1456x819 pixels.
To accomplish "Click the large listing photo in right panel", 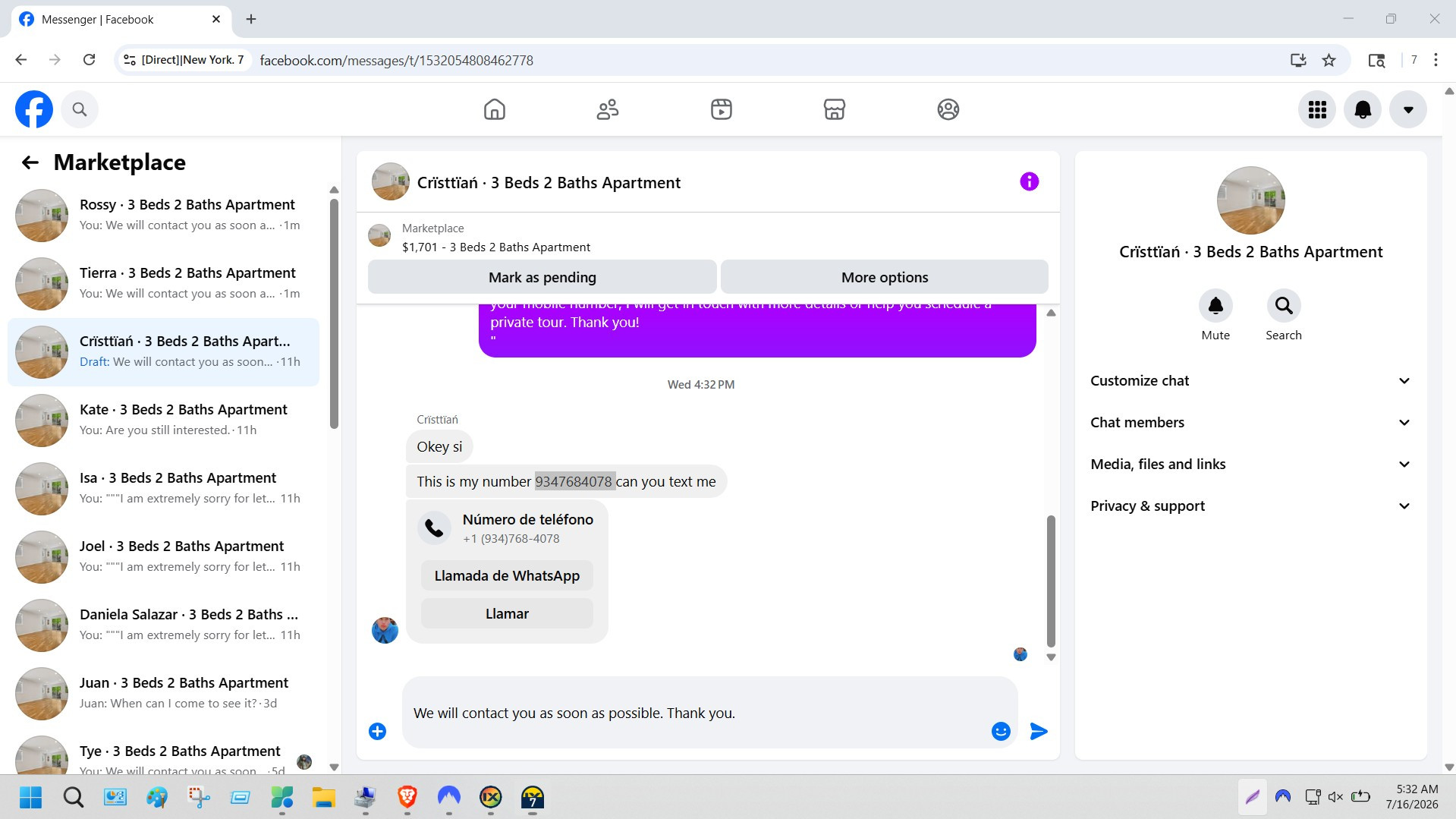I will 1250,200.
